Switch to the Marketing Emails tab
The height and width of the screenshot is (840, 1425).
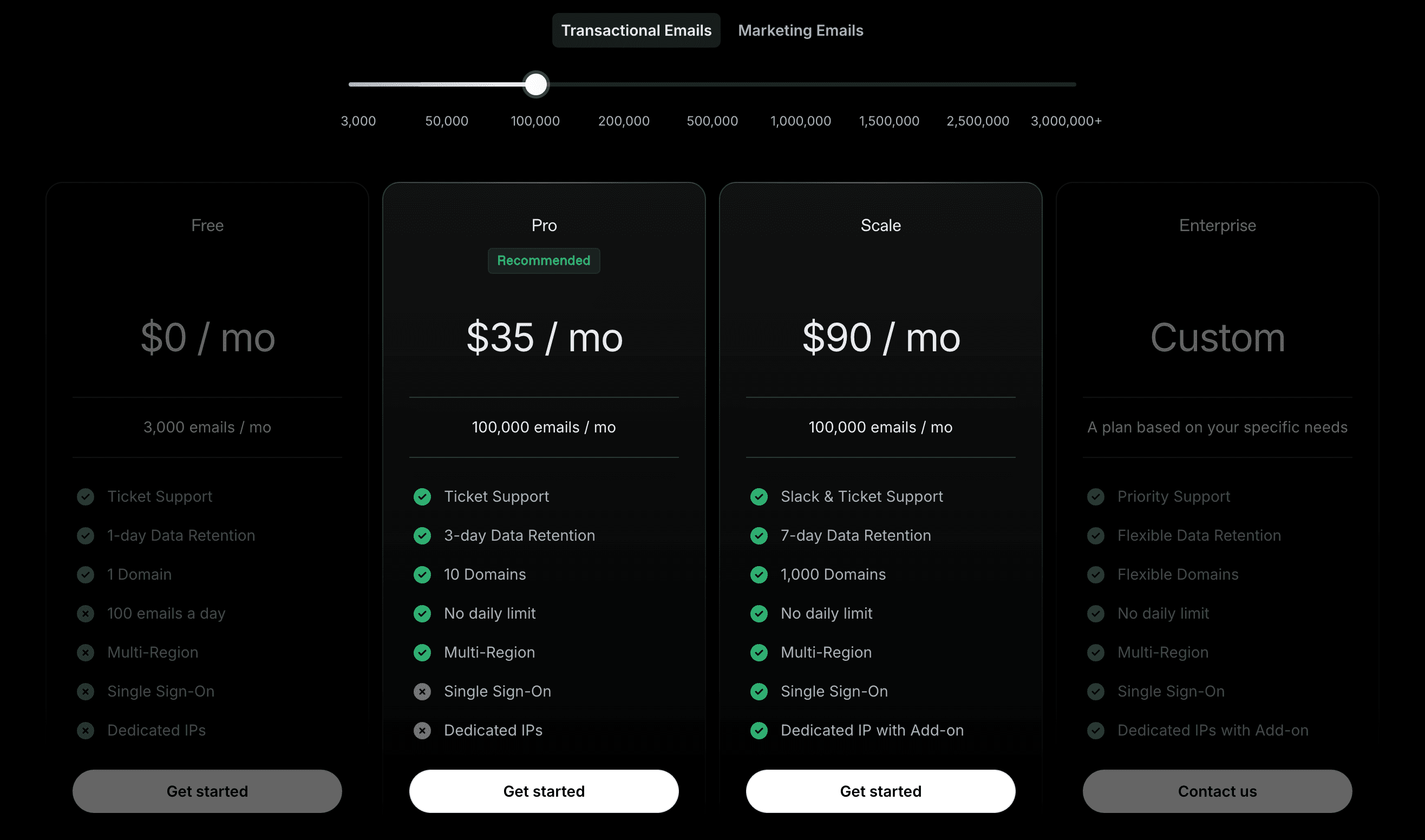point(800,30)
